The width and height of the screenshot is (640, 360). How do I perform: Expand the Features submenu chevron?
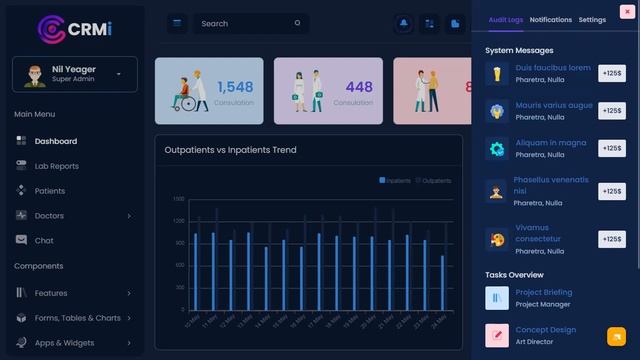(x=129, y=293)
